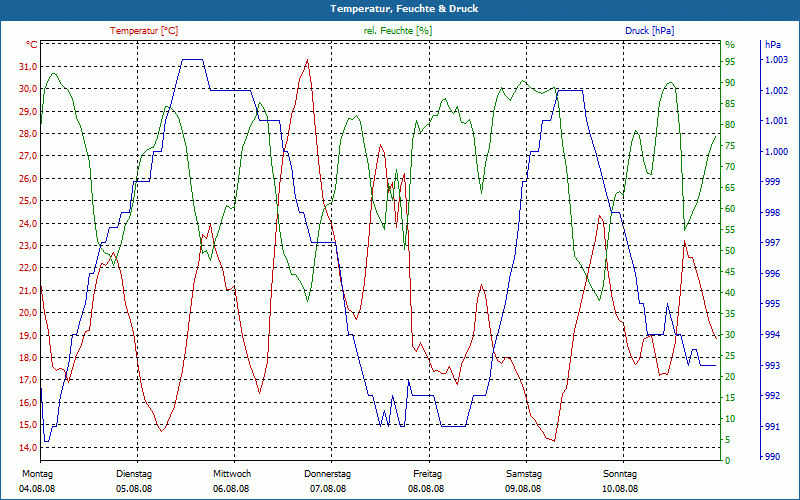Click the 'Sonntag' day label
The image size is (800, 500).
620,474
